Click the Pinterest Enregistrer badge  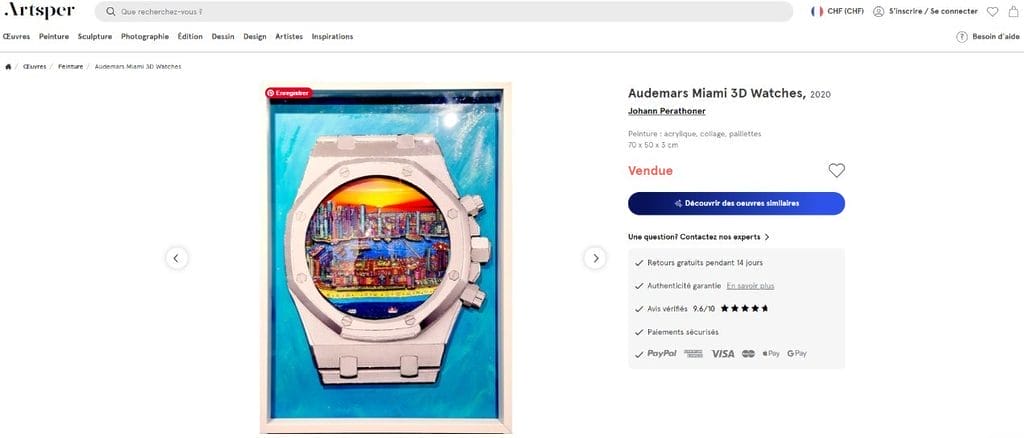click(x=289, y=93)
